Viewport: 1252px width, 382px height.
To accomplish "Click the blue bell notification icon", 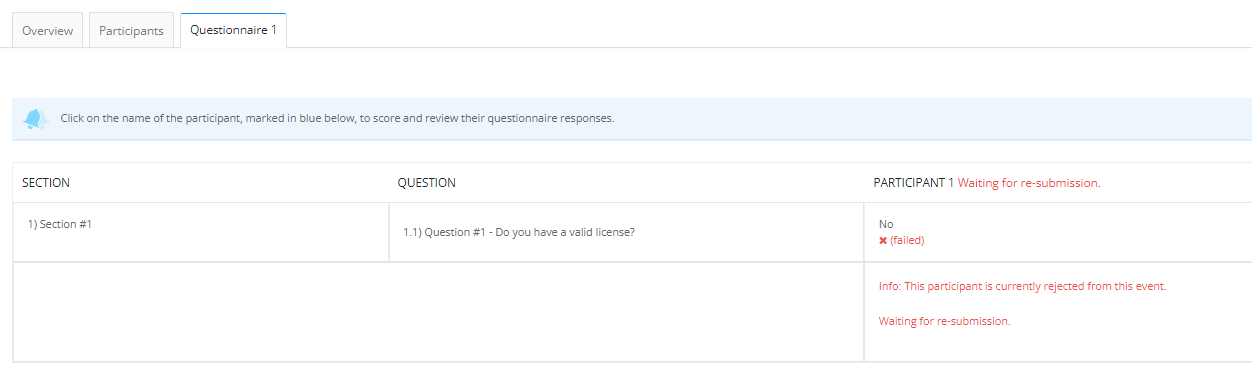I will coord(36,119).
